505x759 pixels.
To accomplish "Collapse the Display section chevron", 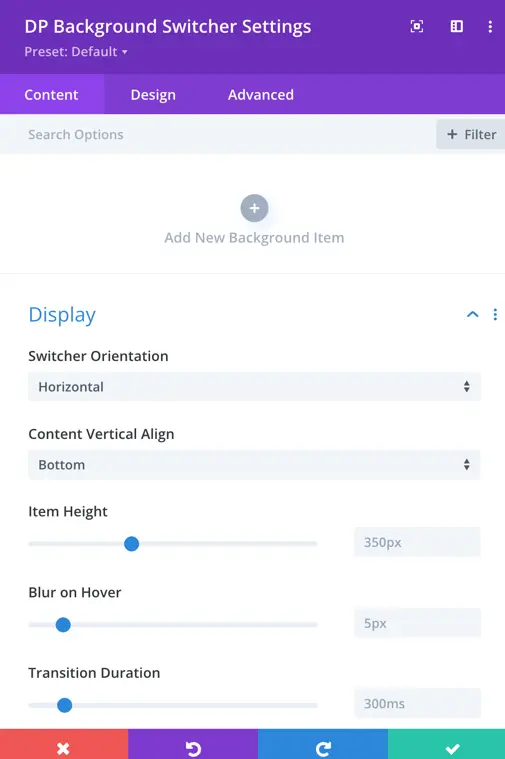I will (473, 315).
